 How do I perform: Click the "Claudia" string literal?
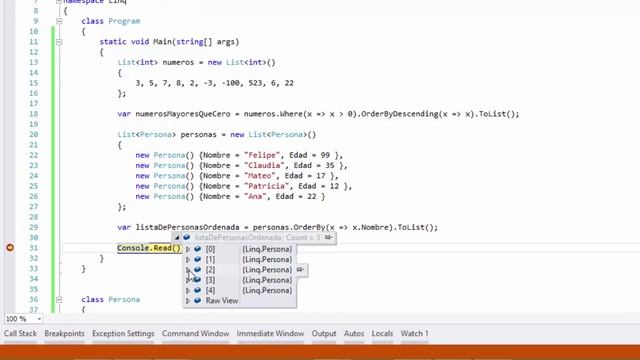pyautogui.click(x=264, y=165)
